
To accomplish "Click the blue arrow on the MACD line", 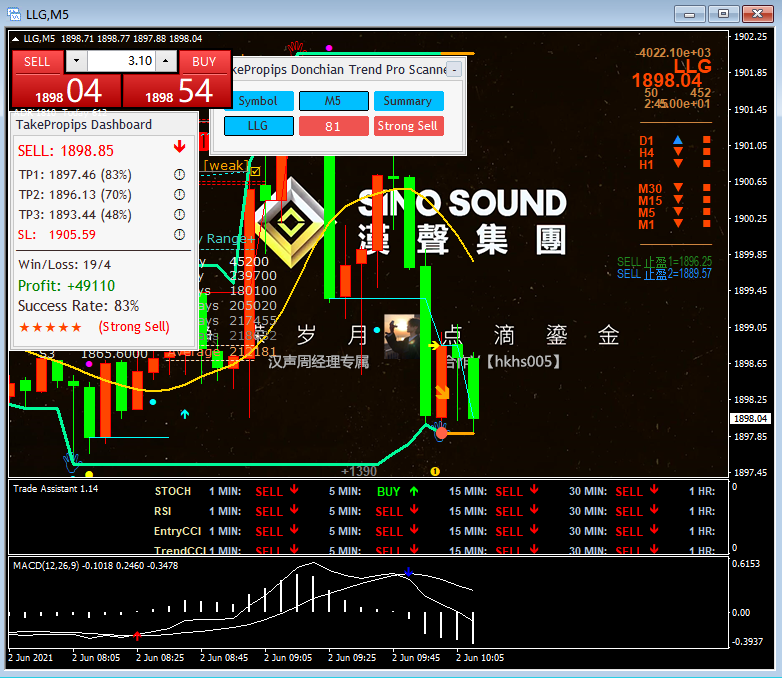I will pos(408,571).
